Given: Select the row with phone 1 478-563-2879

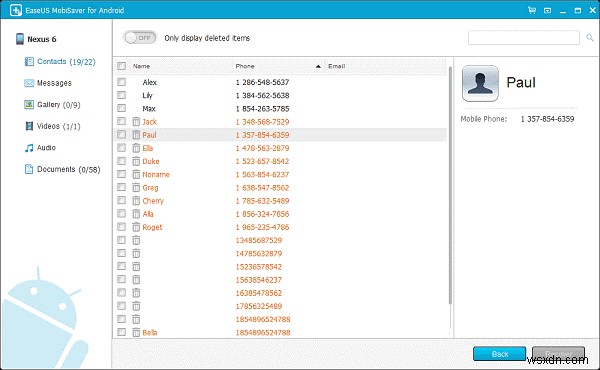Looking at the screenshot, I should [x=280, y=148].
